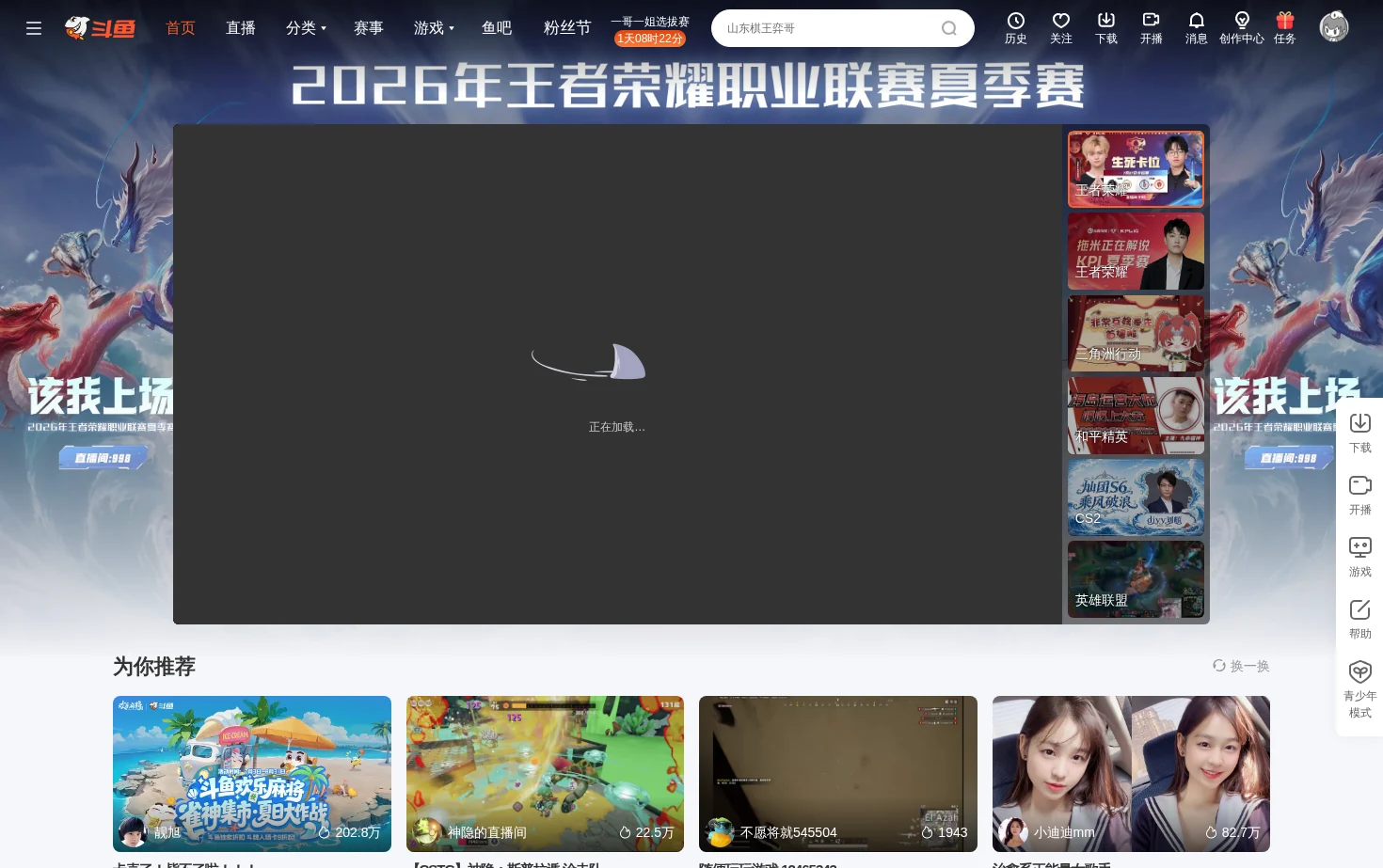
Task: Open the 任务 gift icon
Action: [1285, 28]
